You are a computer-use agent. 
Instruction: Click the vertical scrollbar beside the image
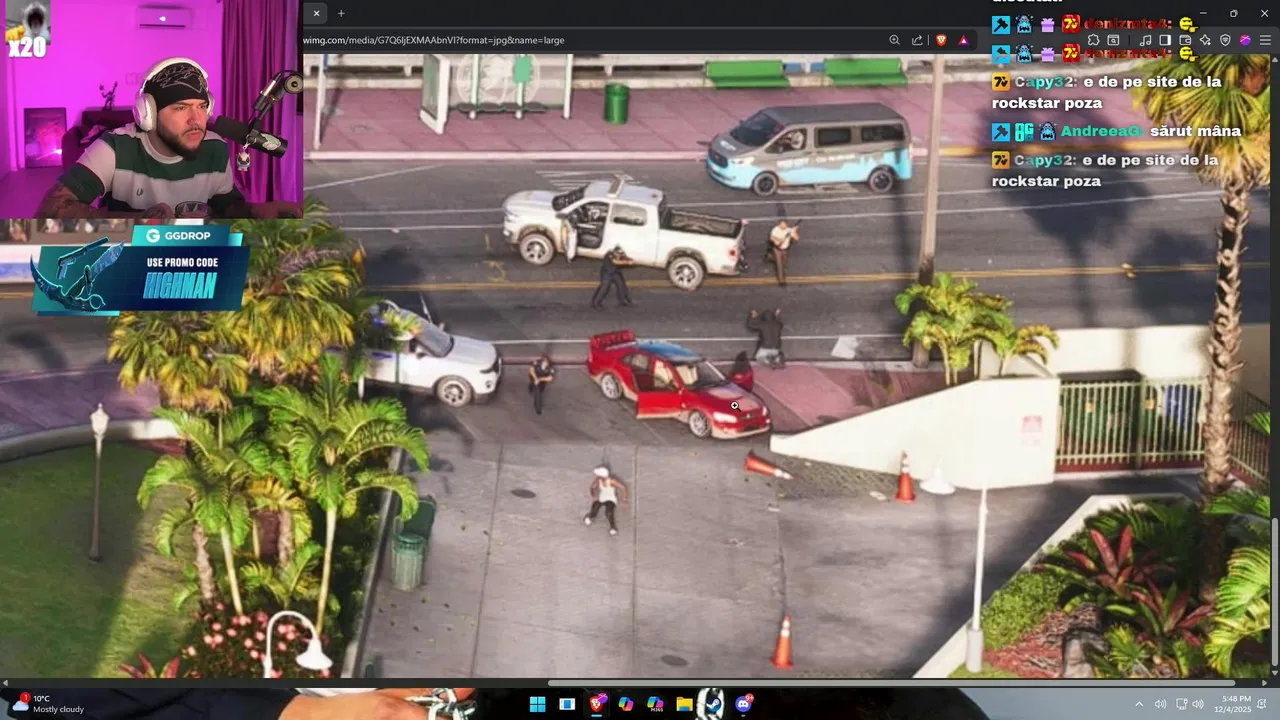1274,590
